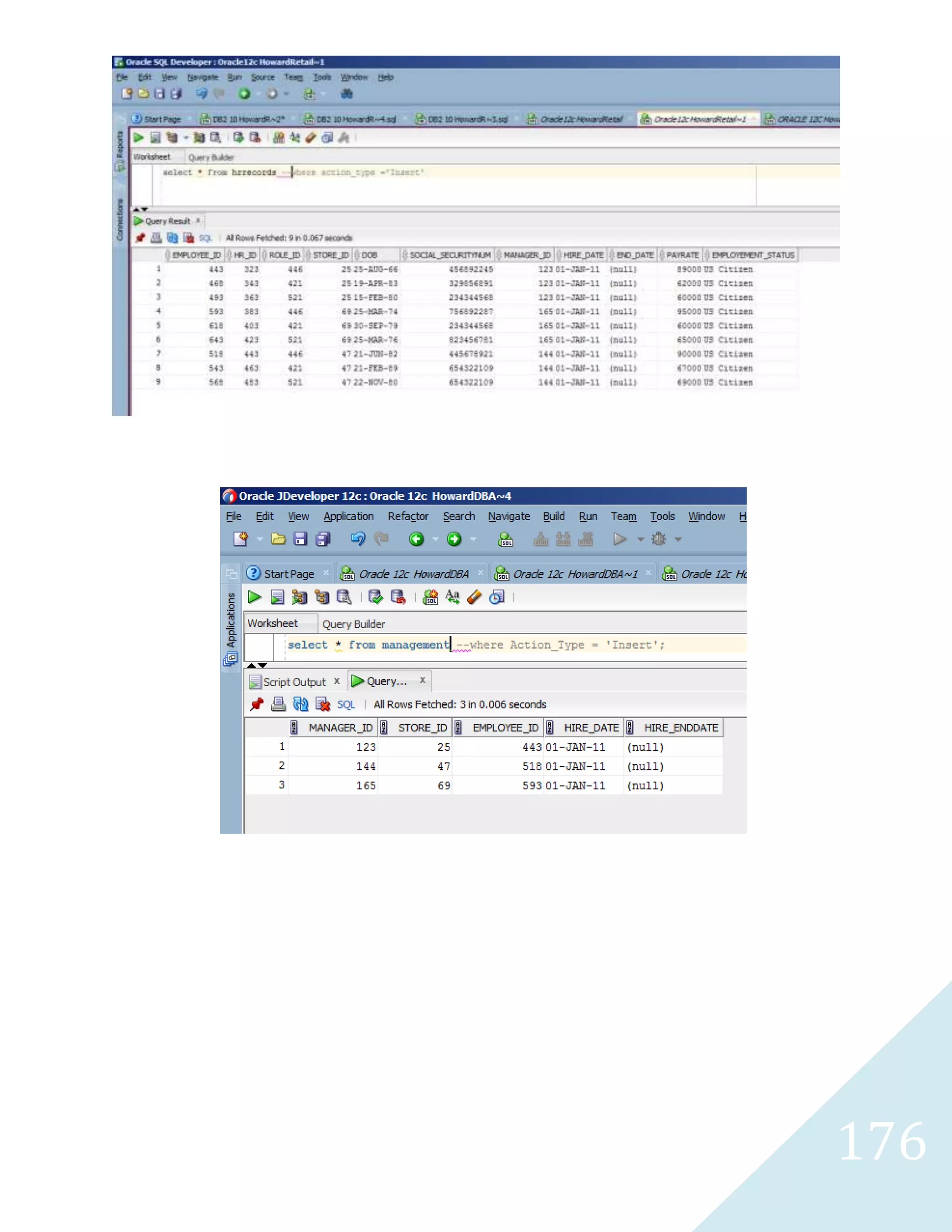Screen dimensions: 952x1232
Task: Open dropdown arrow beside JDeveloper Back button
Action: [x=436, y=539]
